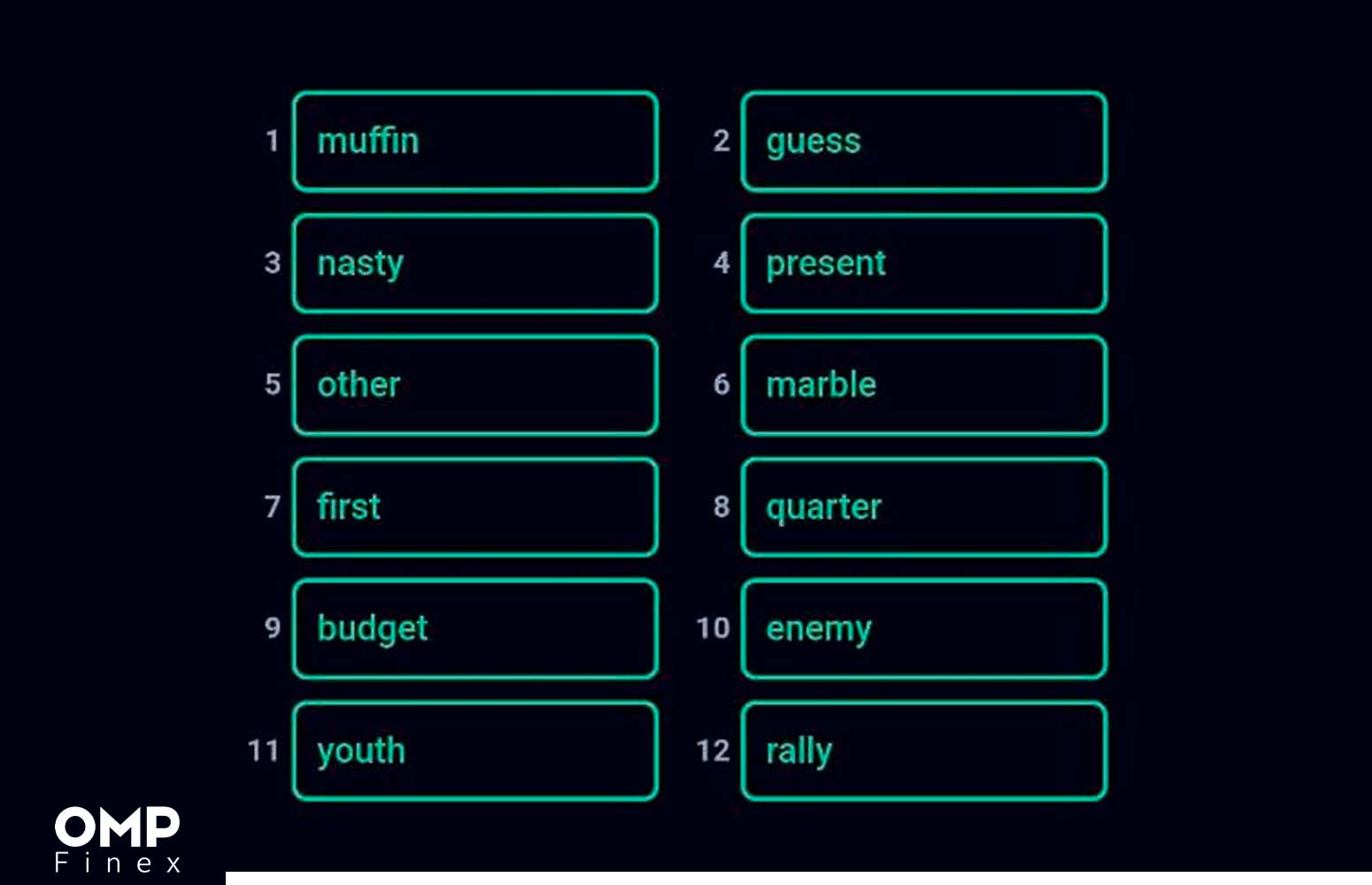The image size is (1372, 885).
Task: Click the number 2 label beside guess
Action: tap(721, 141)
